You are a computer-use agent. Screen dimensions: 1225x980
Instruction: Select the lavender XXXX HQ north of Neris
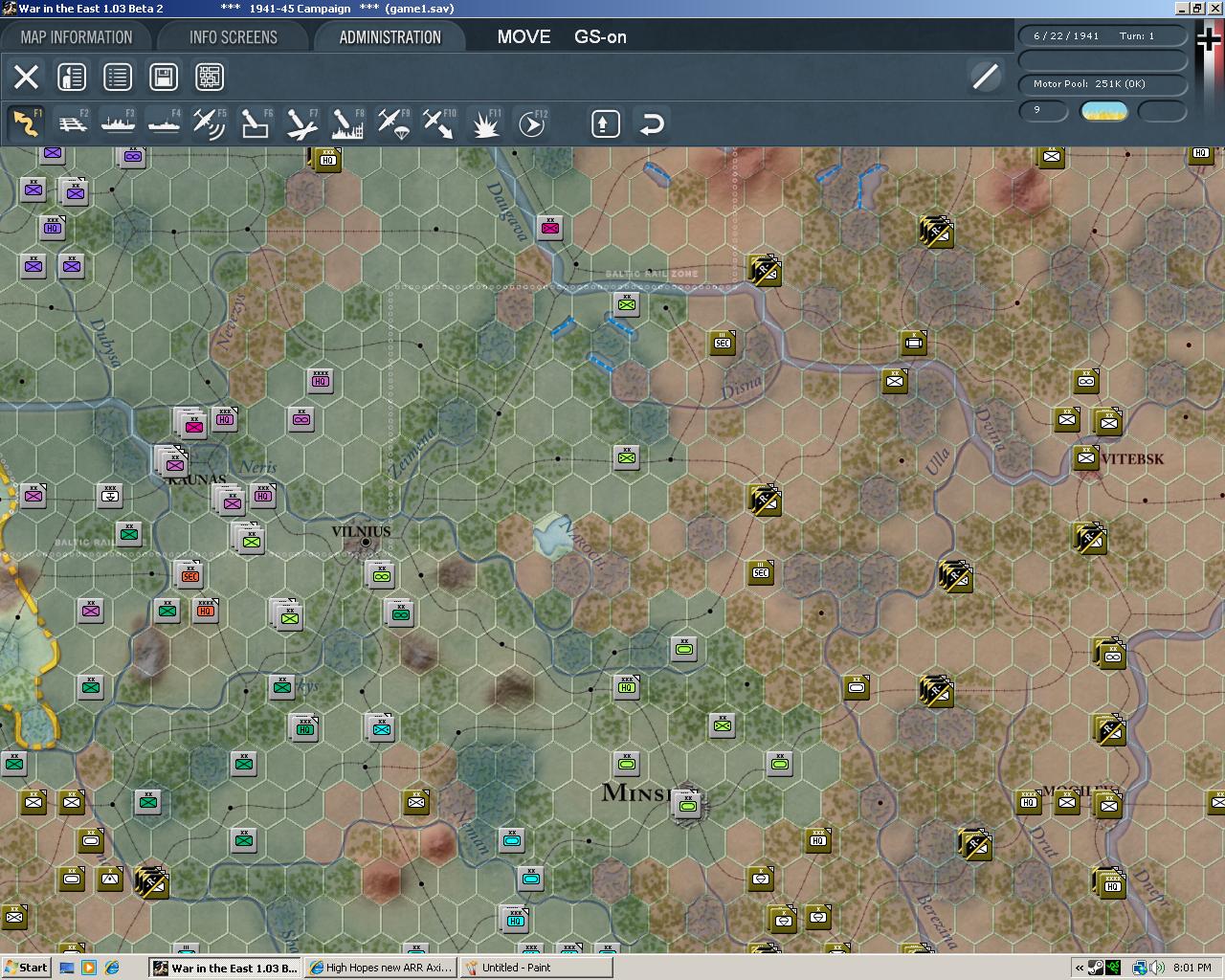pyautogui.click(x=321, y=381)
